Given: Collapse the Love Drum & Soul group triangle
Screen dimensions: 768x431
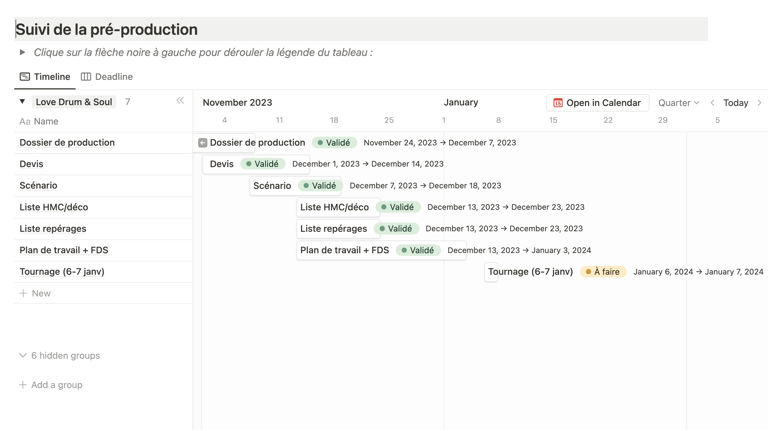Looking at the screenshot, I should click(x=22, y=102).
